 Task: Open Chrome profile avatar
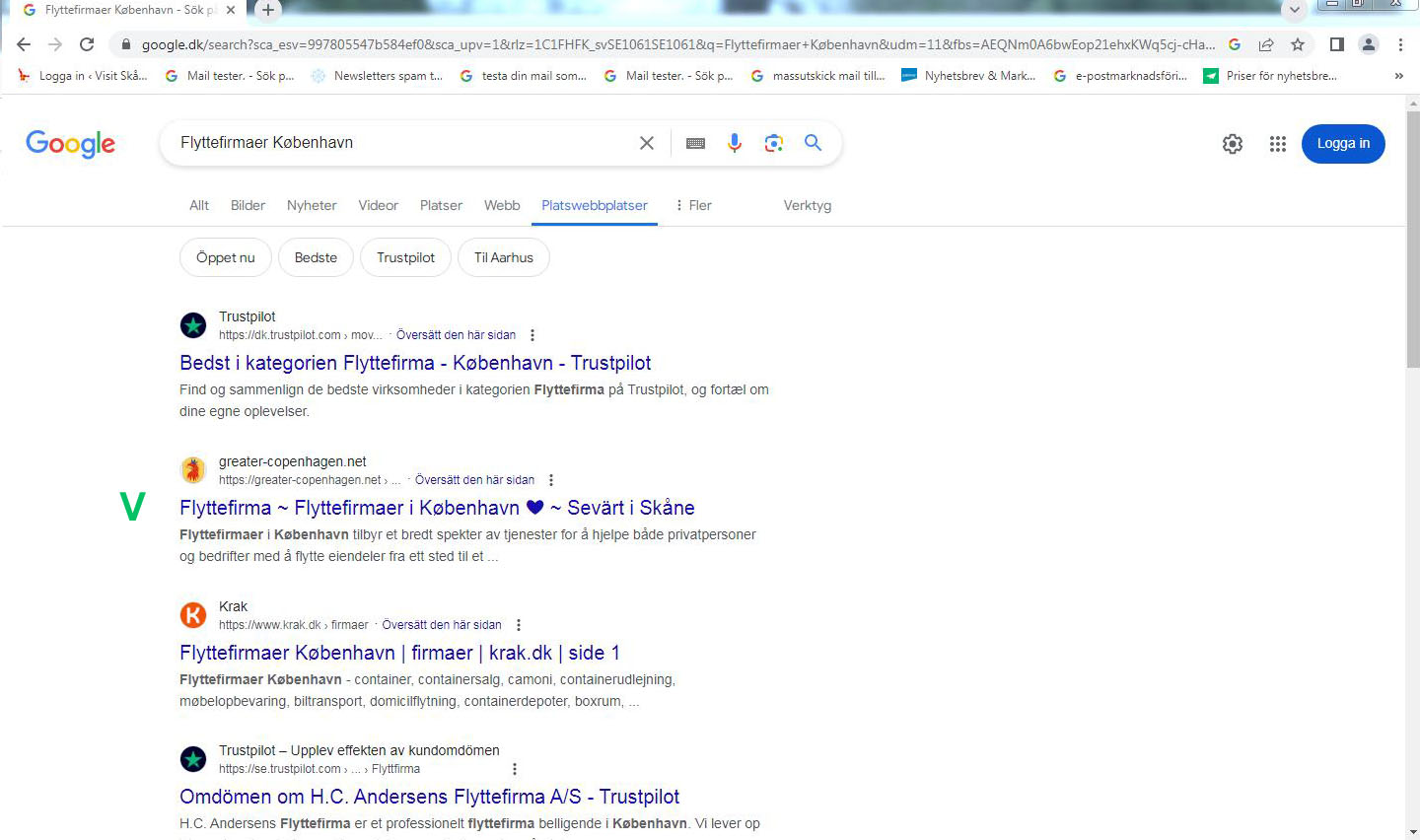1369,44
